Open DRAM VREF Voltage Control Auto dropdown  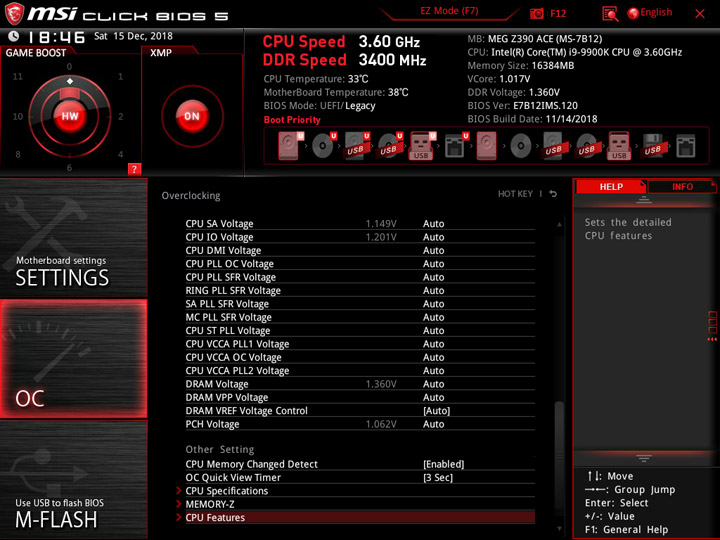point(436,411)
